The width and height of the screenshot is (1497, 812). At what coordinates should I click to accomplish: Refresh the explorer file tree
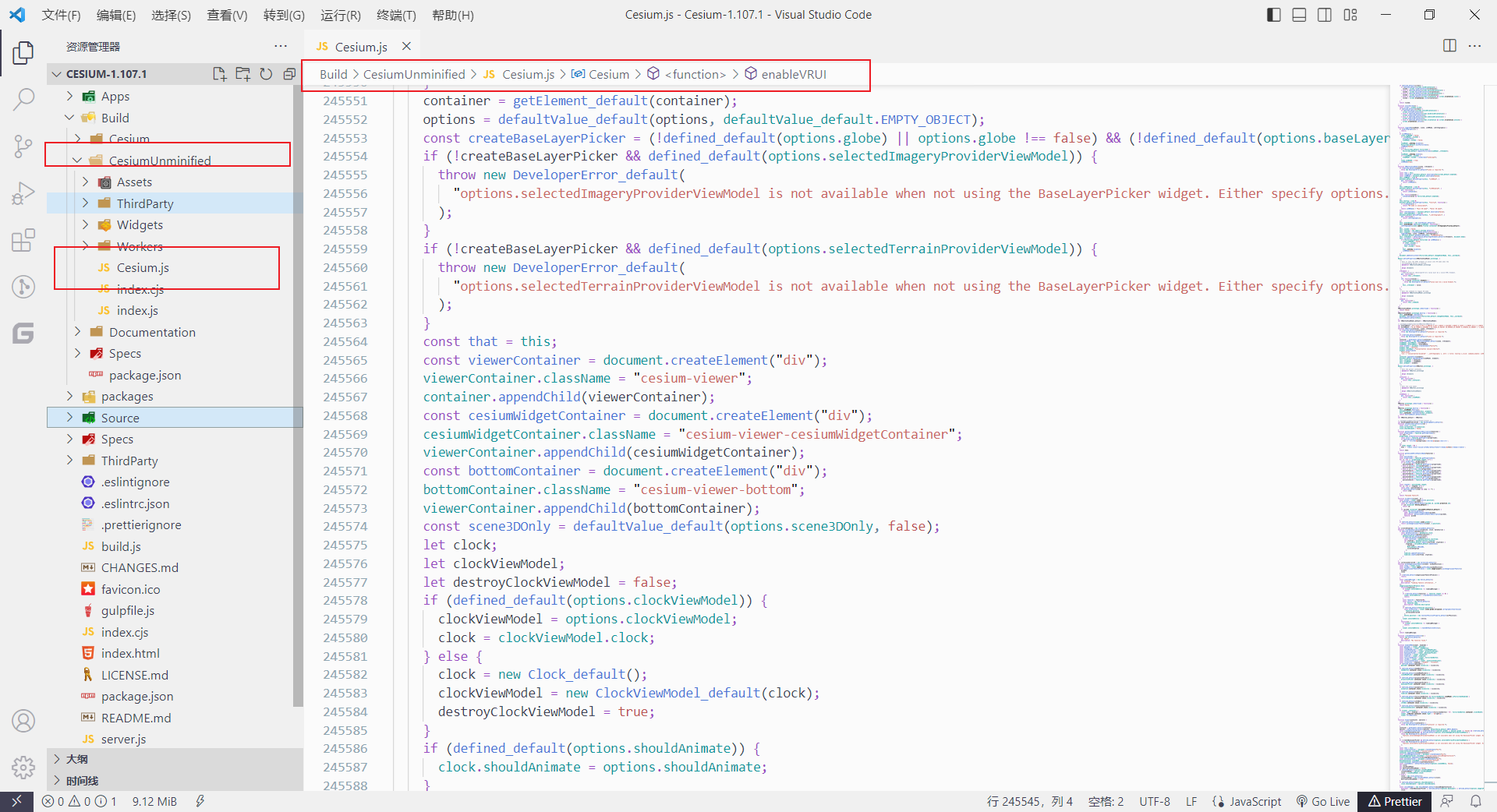(266, 74)
